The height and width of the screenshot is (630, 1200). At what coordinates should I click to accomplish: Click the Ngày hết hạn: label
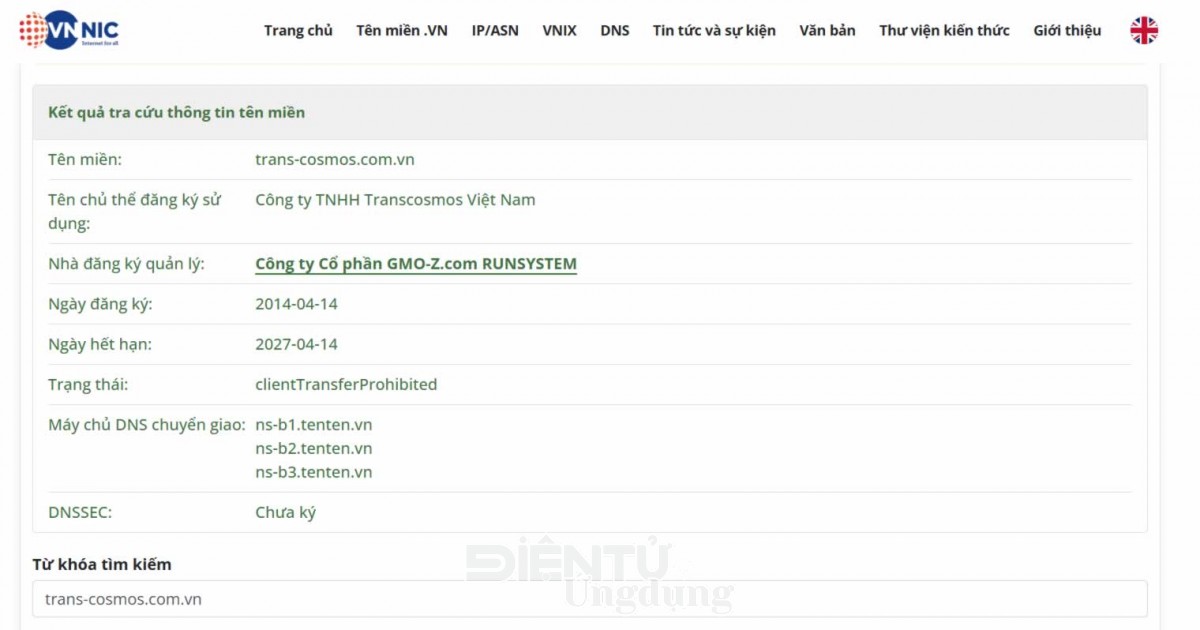[x=100, y=344]
